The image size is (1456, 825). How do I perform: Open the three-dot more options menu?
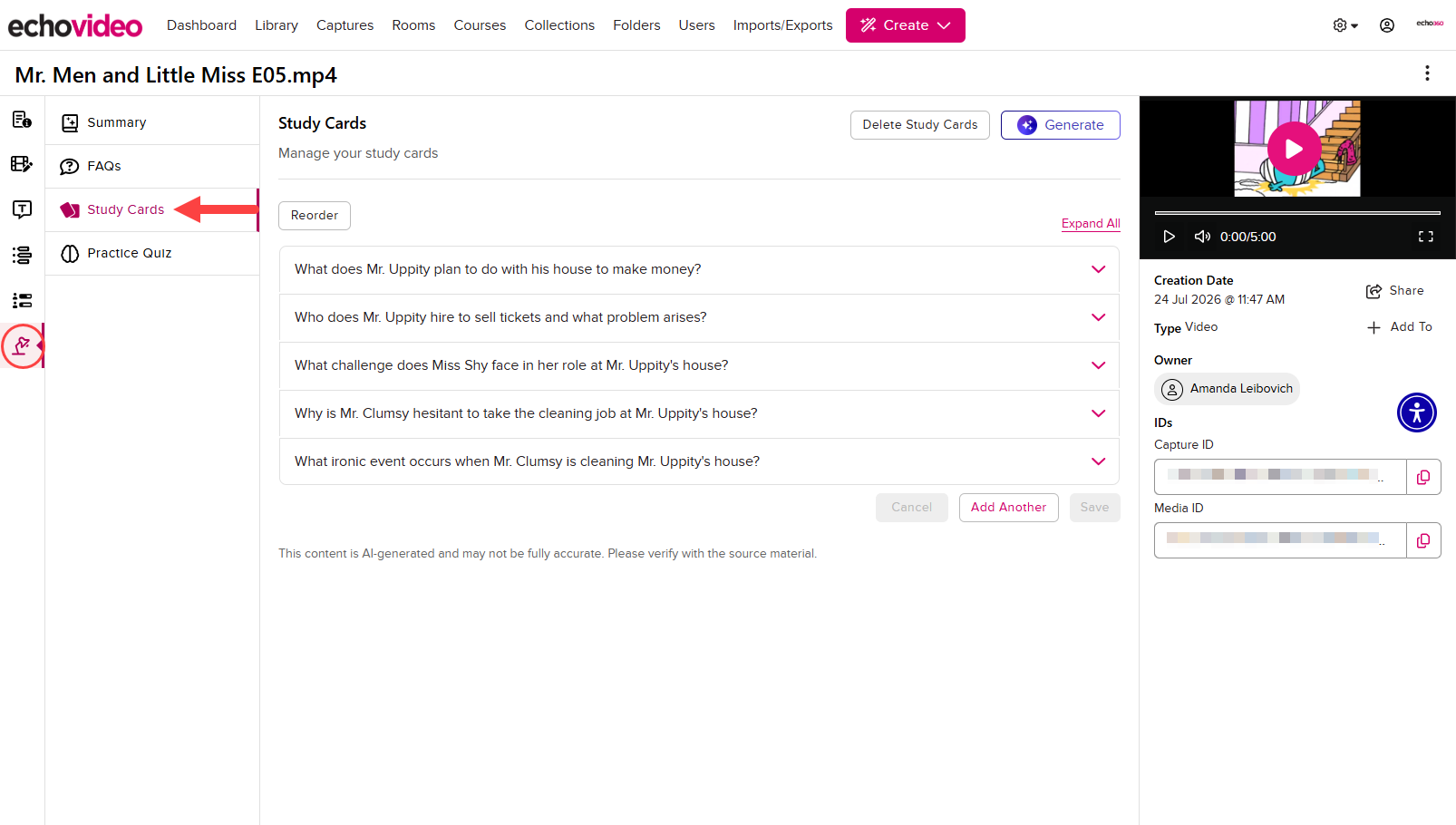pos(1427,73)
